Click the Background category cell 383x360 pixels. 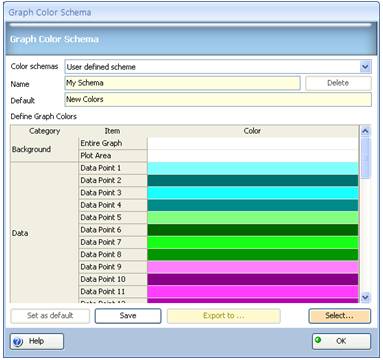(x=44, y=149)
